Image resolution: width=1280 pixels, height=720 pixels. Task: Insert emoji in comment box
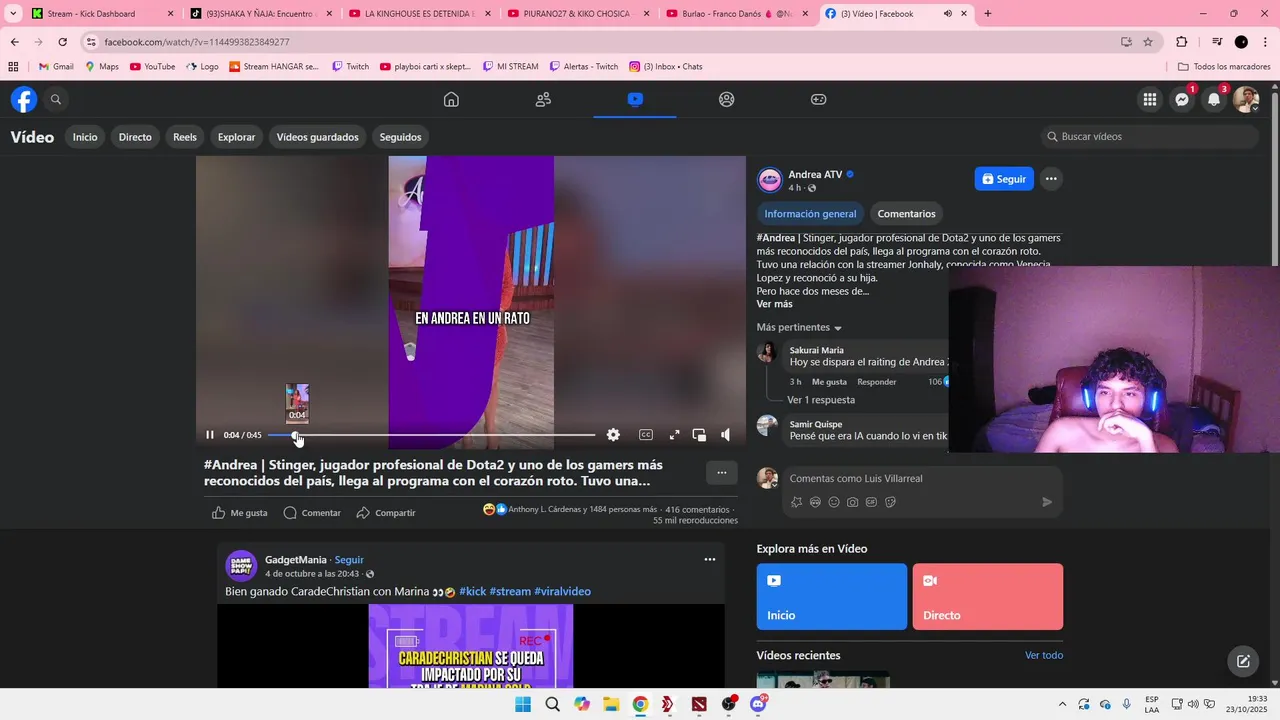(x=834, y=502)
